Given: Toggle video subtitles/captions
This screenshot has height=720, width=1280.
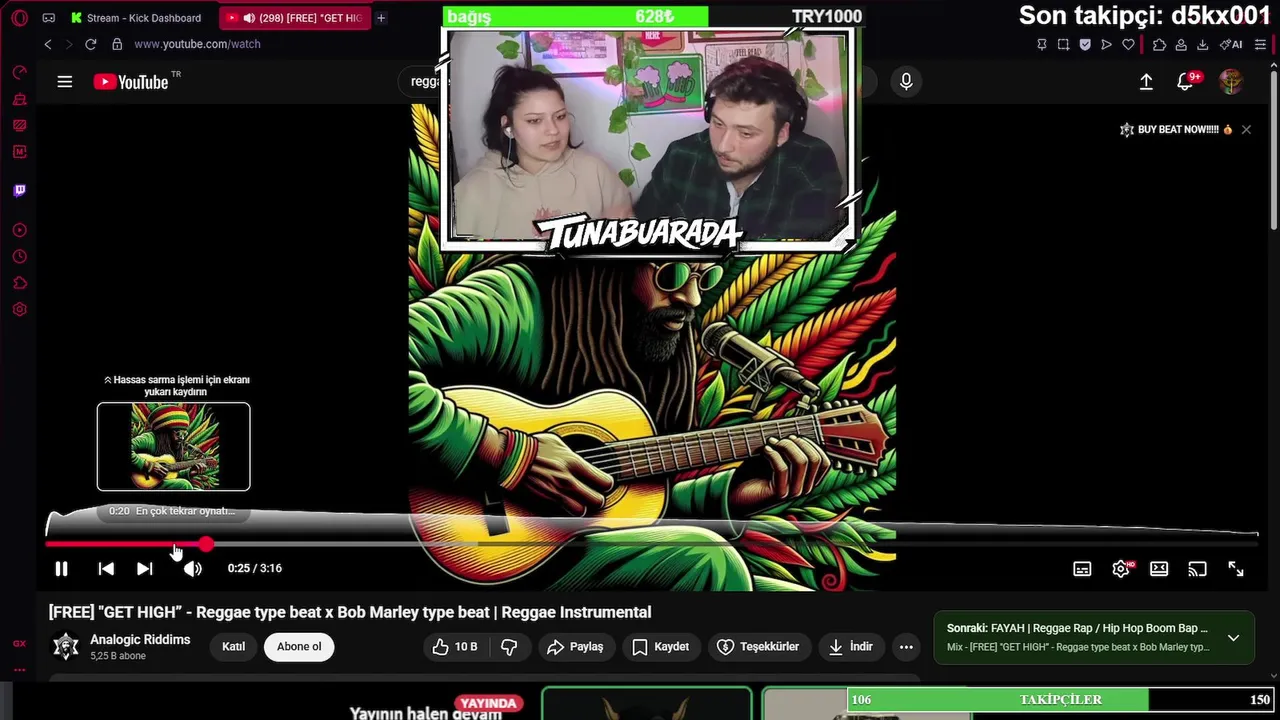Looking at the screenshot, I should pos(1082,569).
